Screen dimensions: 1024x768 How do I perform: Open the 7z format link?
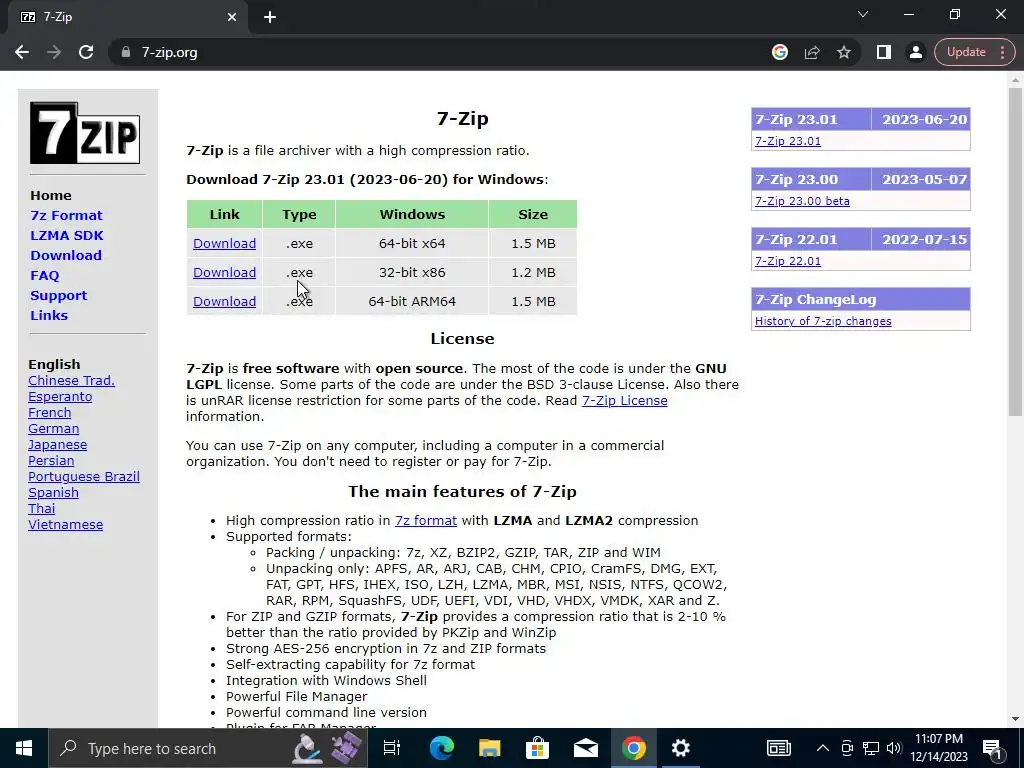pos(426,520)
